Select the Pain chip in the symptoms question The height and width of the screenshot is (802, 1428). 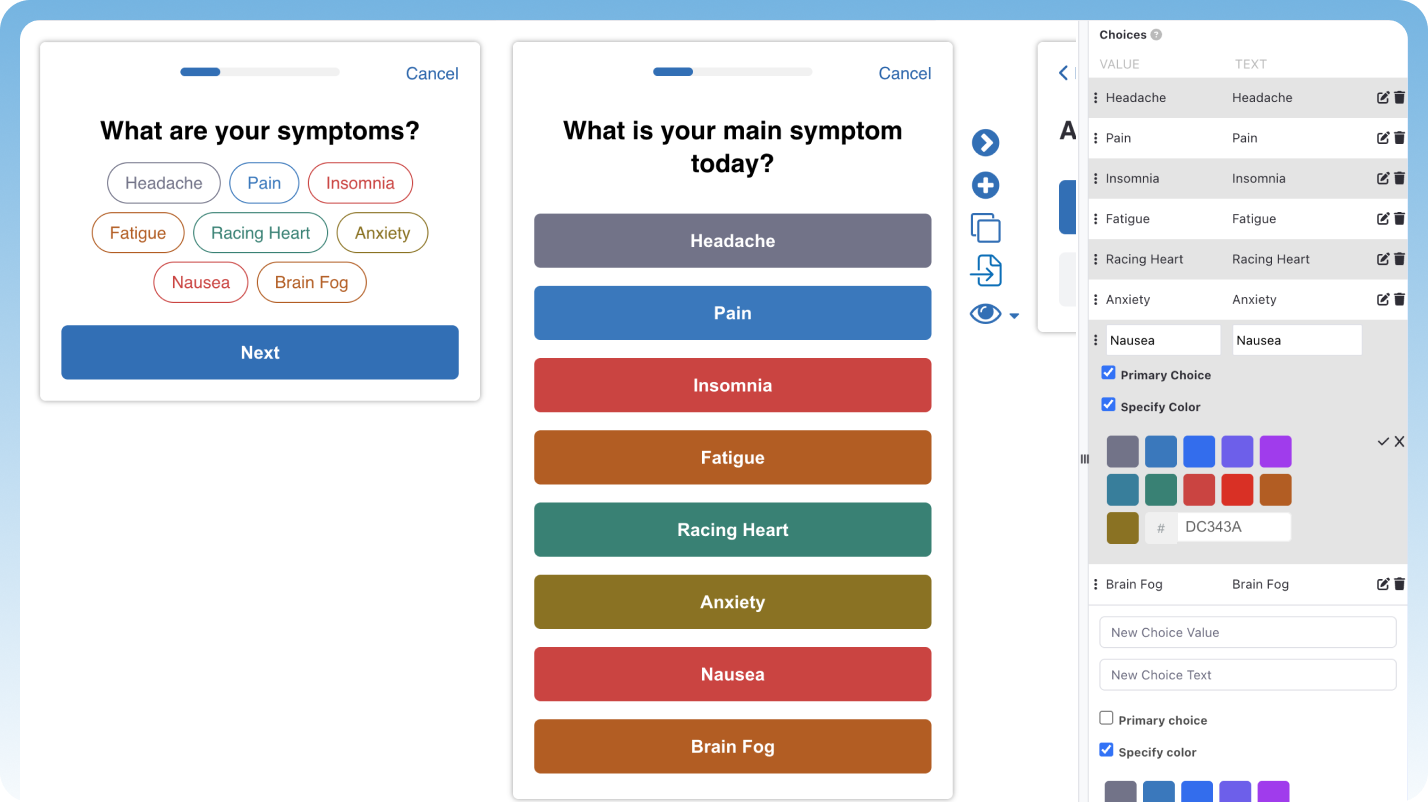pos(264,183)
